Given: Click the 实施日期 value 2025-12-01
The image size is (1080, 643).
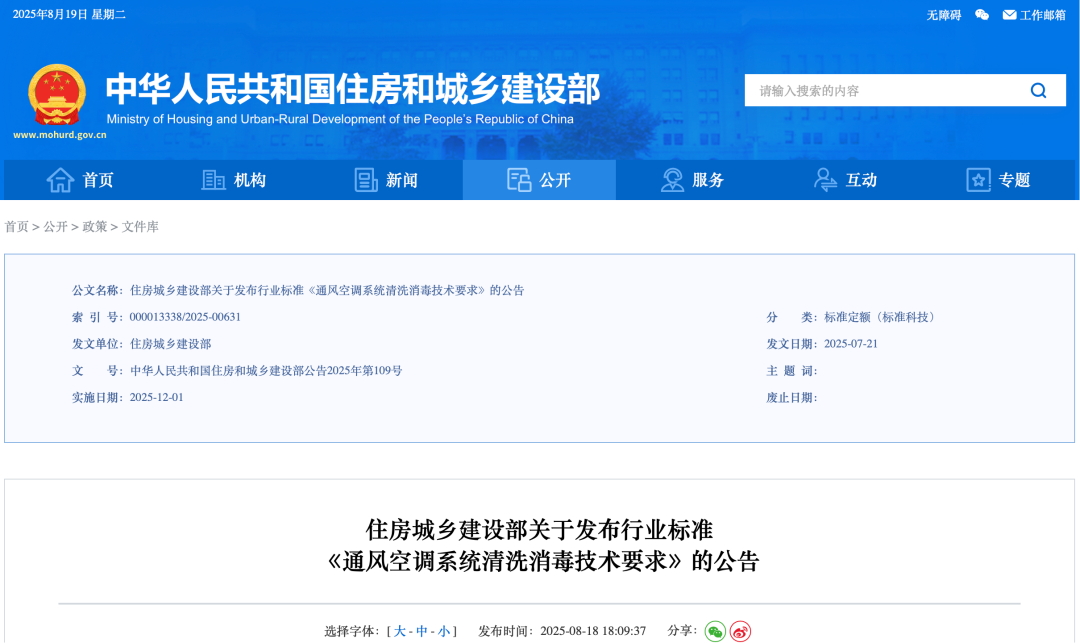Looking at the screenshot, I should (156, 397).
